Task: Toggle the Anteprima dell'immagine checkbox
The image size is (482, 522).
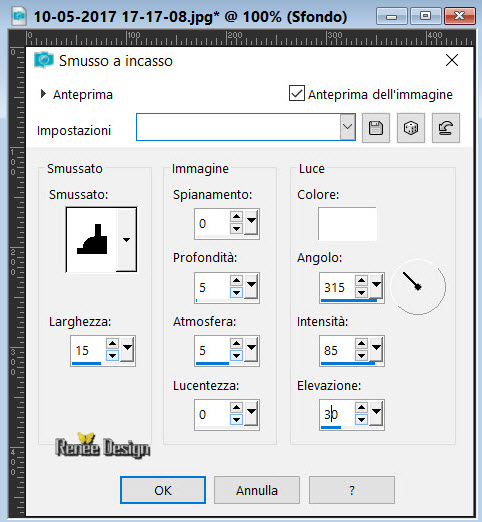Action: [x=297, y=93]
